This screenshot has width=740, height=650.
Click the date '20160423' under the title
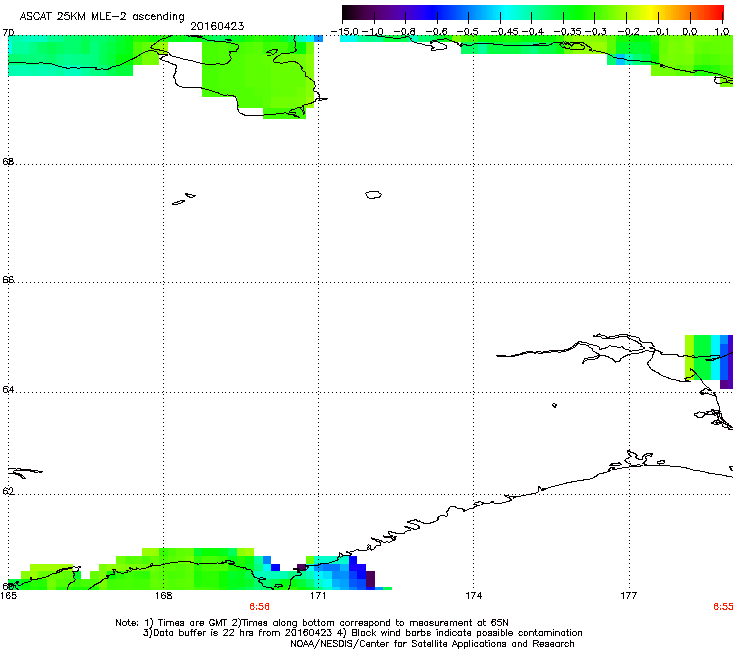217,26
